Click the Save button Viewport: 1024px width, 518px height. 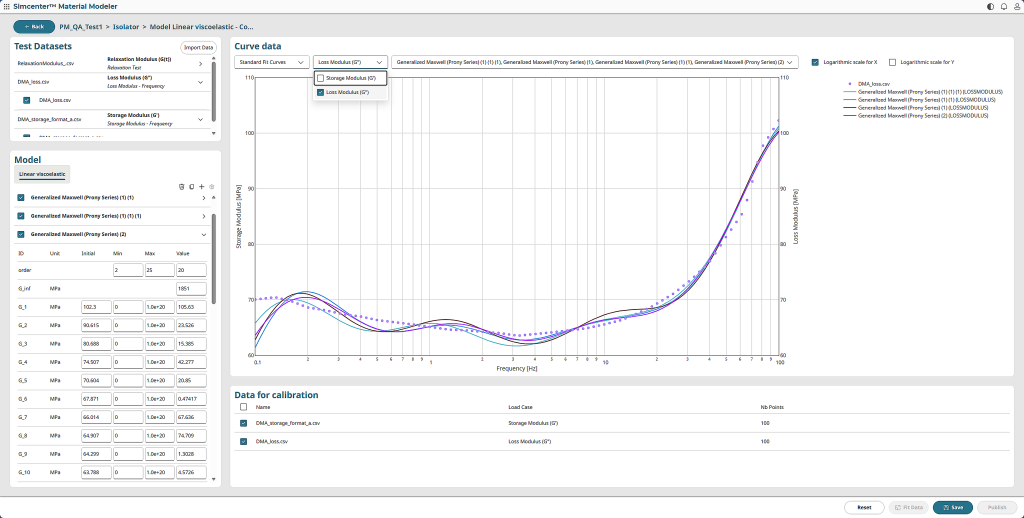pyautogui.click(x=953, y=508)
